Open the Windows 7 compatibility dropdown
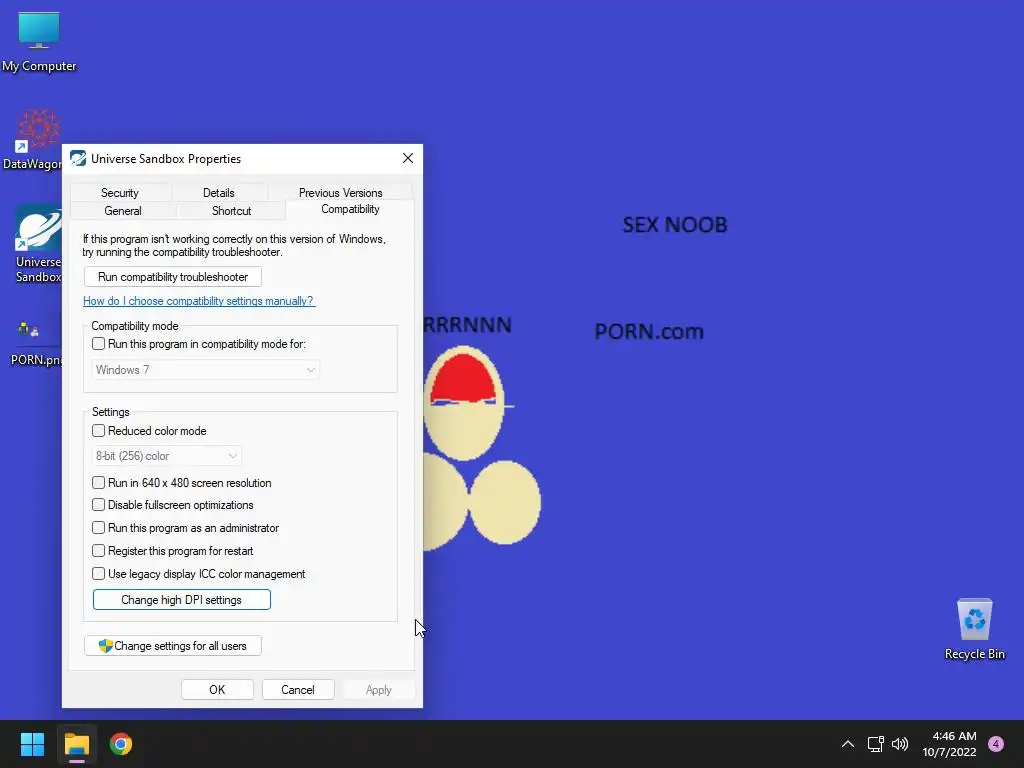Viewport: 1024px width, 768px height. (x=205, y=370)
